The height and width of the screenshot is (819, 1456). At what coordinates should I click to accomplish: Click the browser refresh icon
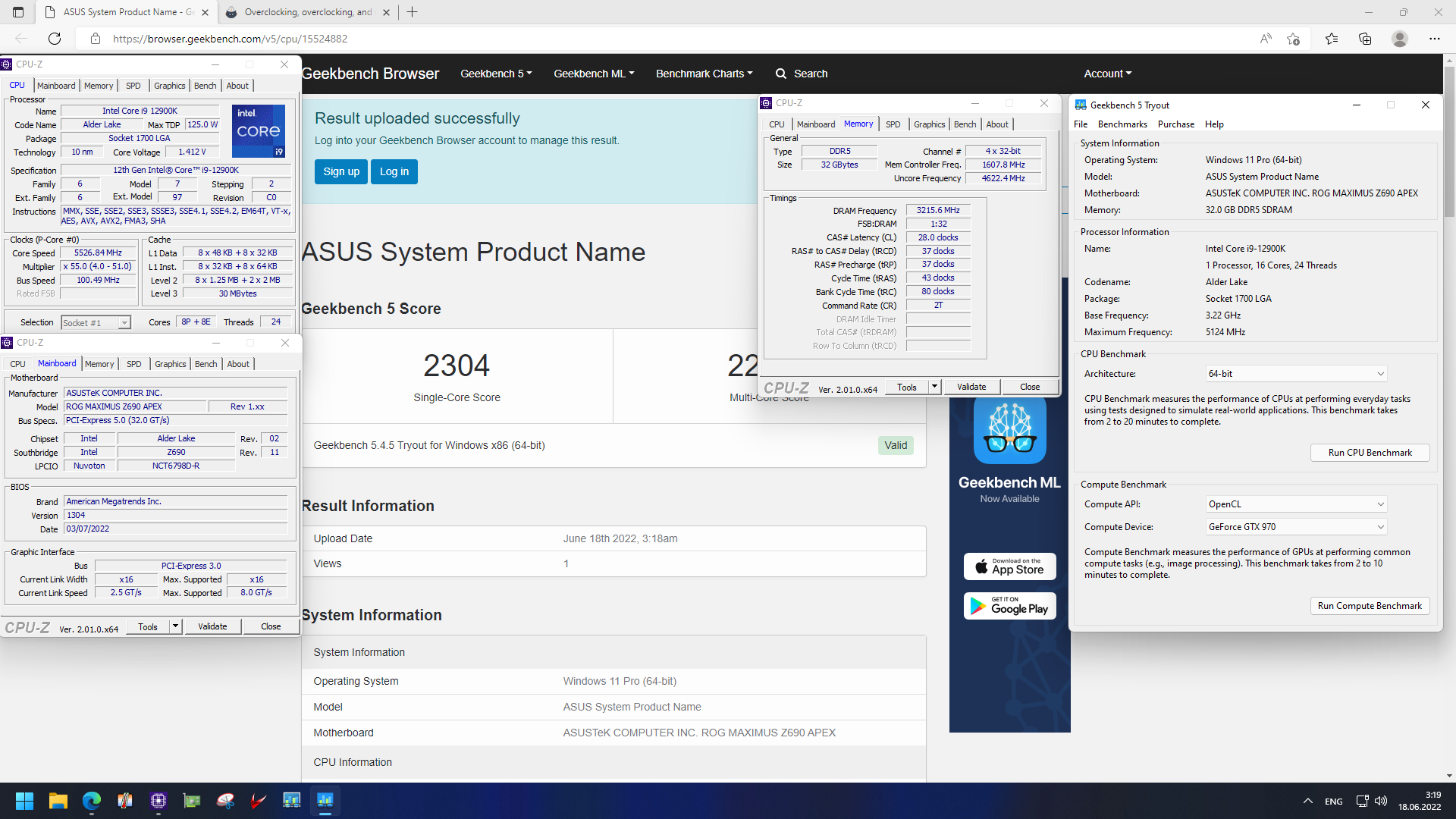click(x=55, y=39)
